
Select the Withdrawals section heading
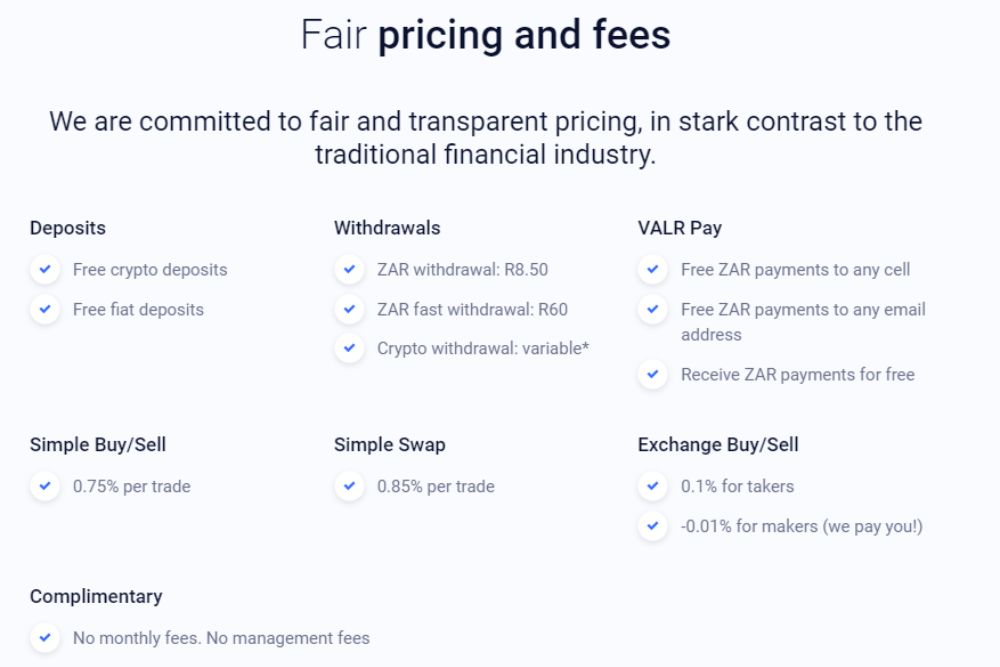(387, 228)
